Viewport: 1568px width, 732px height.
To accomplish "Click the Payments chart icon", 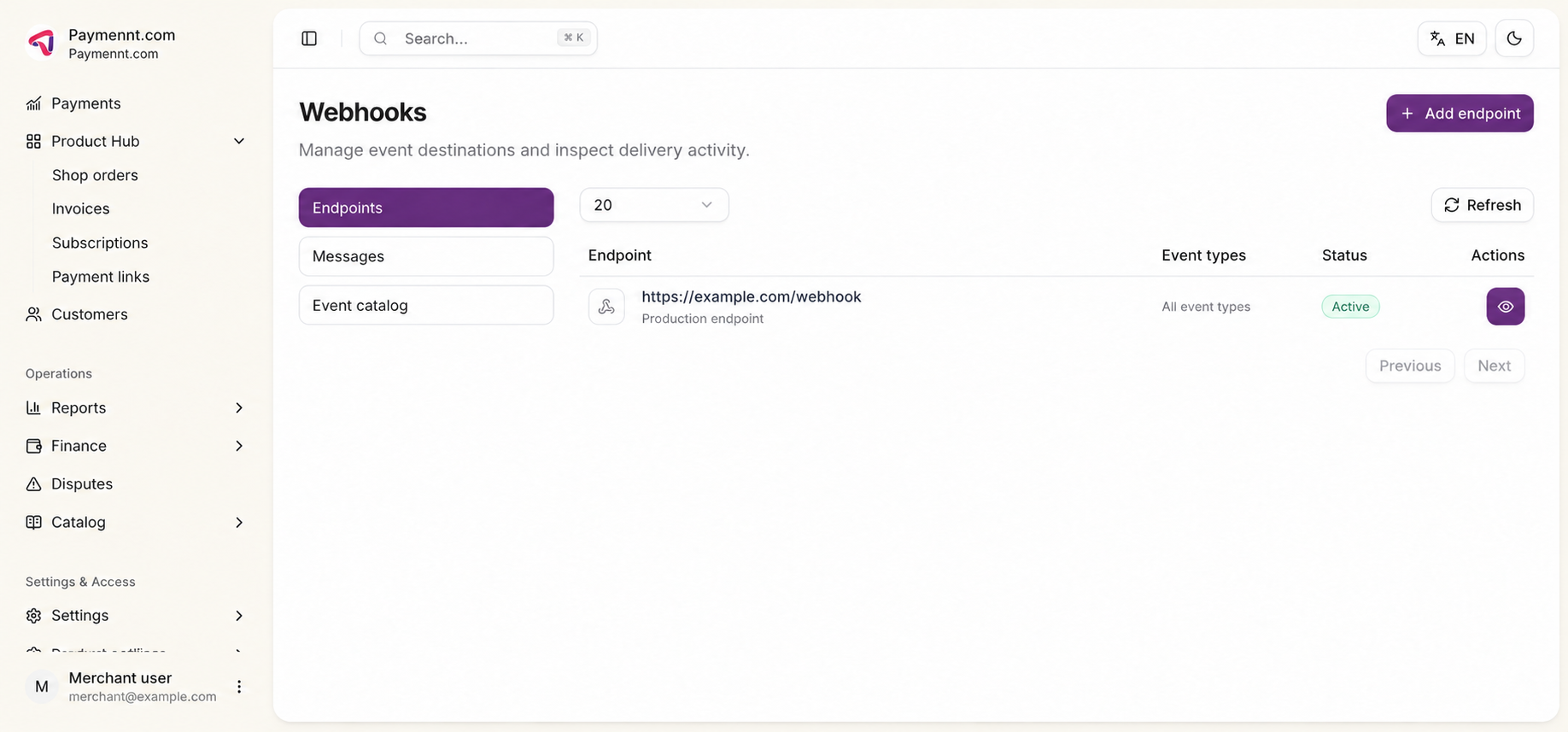I will [33, 103].
